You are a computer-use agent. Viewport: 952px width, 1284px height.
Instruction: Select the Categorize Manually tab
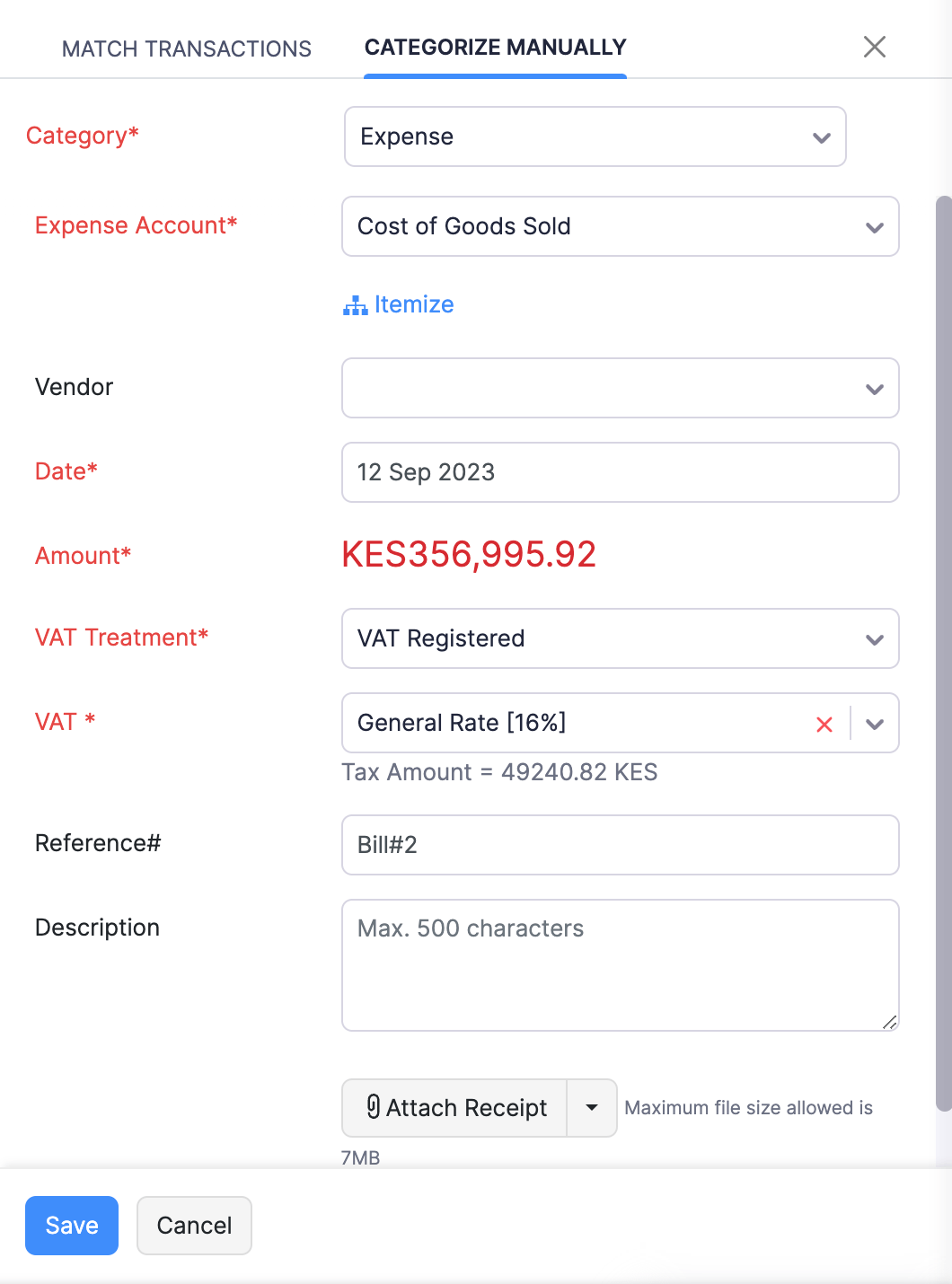[494, 48]
